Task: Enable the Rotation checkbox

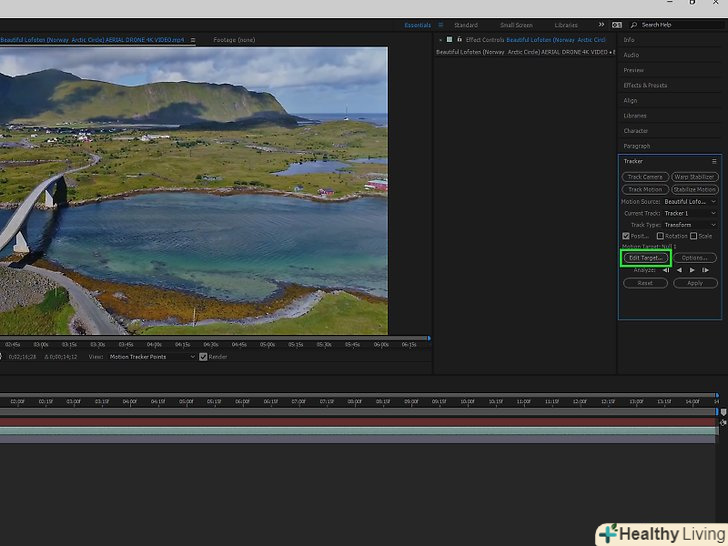Action: pos(660,236)
